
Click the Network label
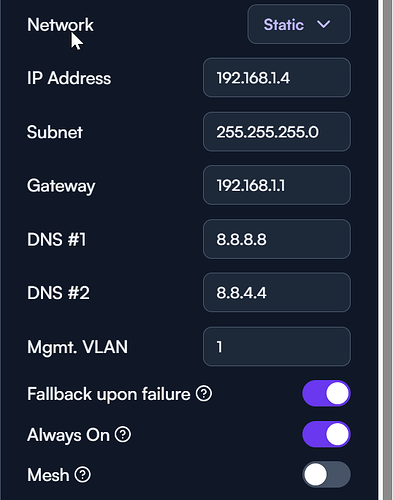pos(60,25)
